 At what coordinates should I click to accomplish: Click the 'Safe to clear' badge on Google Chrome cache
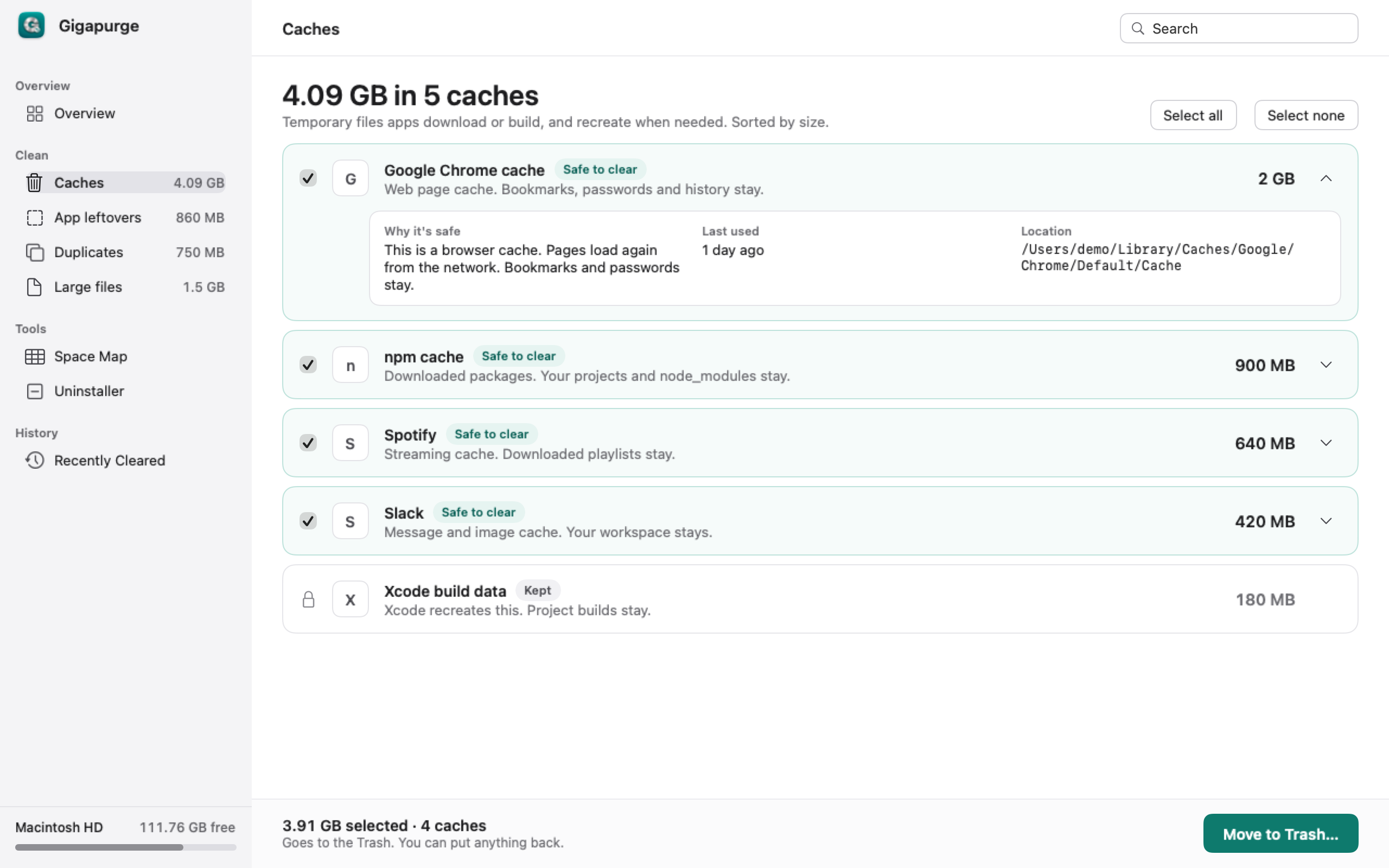[600, 169]
